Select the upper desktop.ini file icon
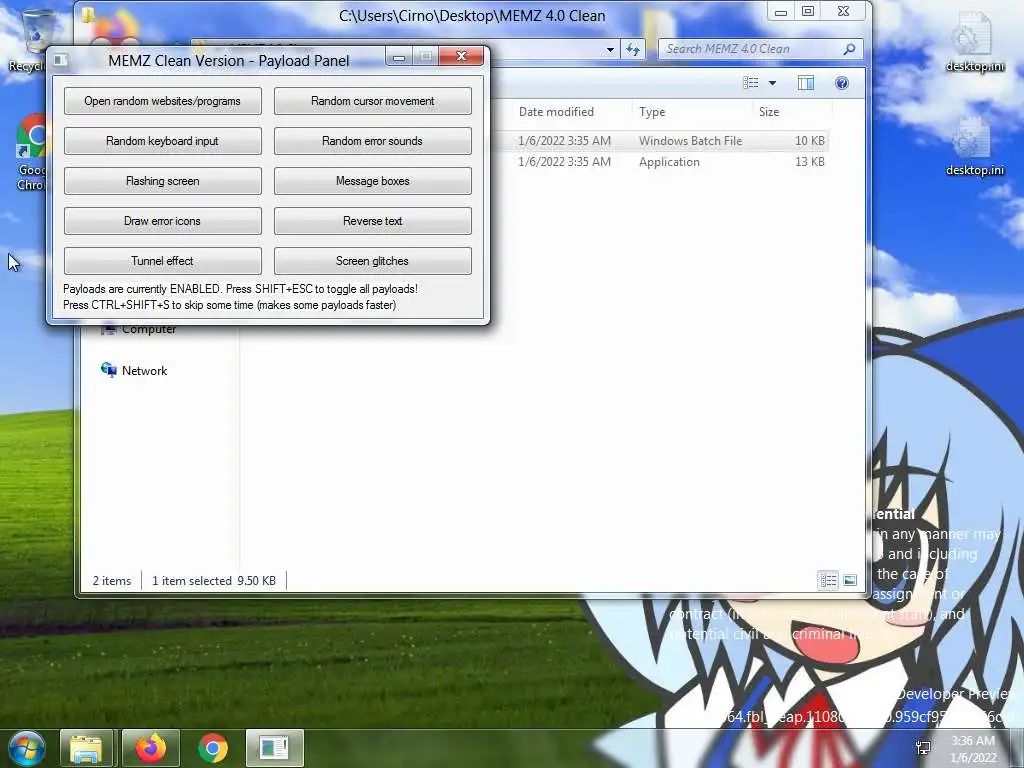 974,41
